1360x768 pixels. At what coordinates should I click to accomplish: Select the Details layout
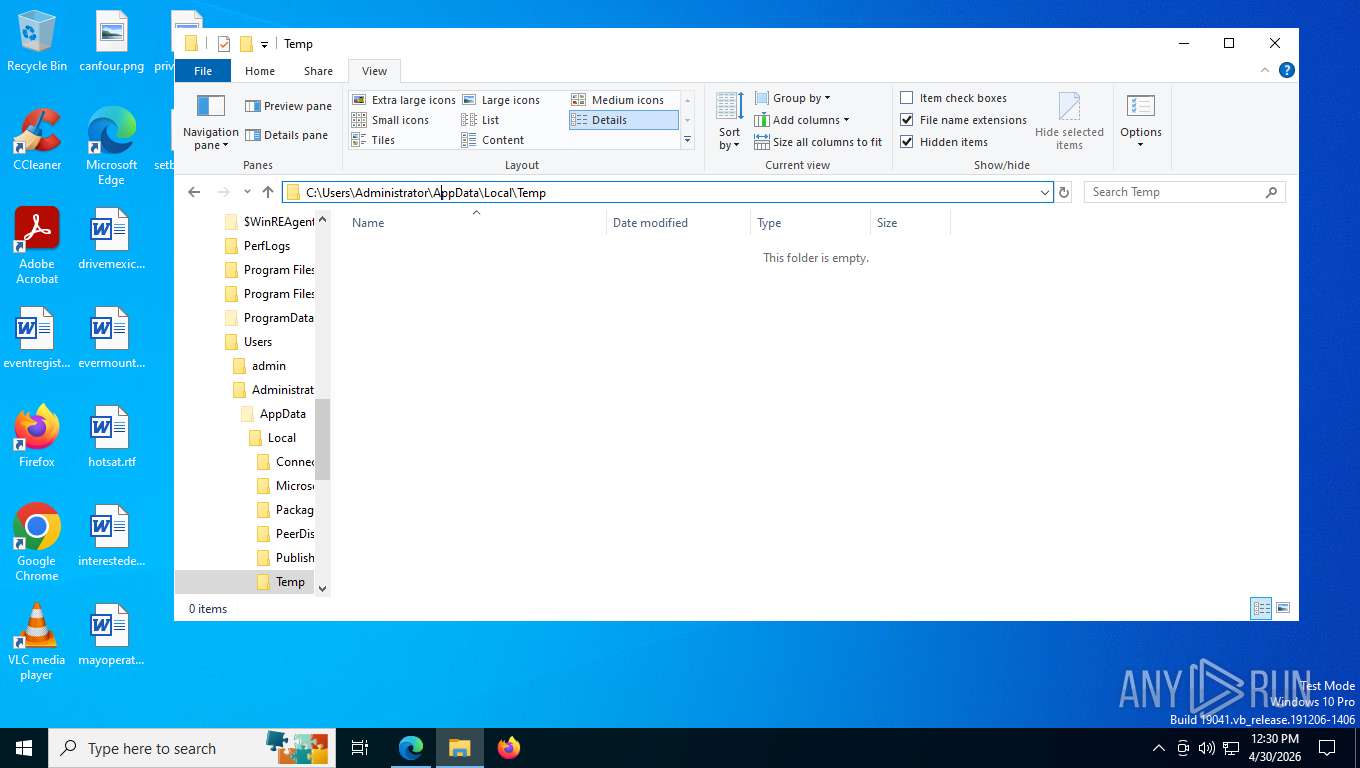tap(623, 120)
